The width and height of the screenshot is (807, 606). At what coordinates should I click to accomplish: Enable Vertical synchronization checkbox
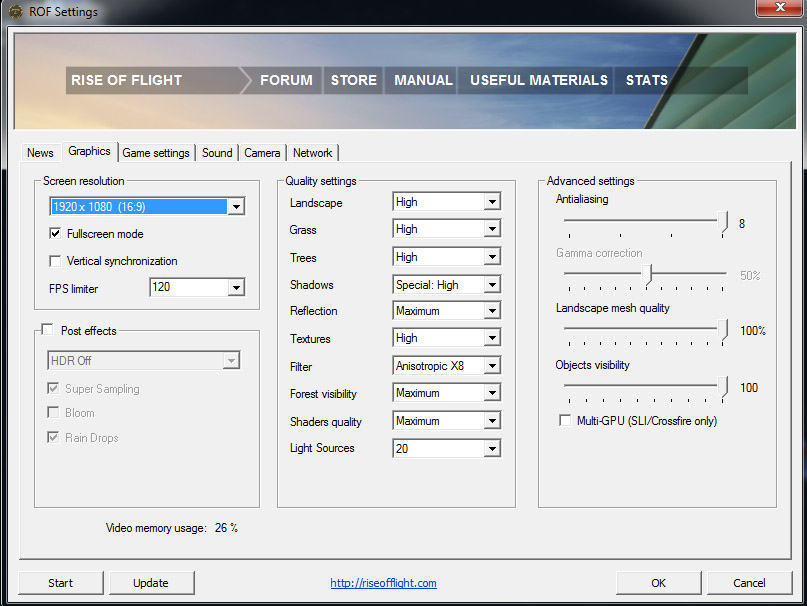(x=55, y=261)
